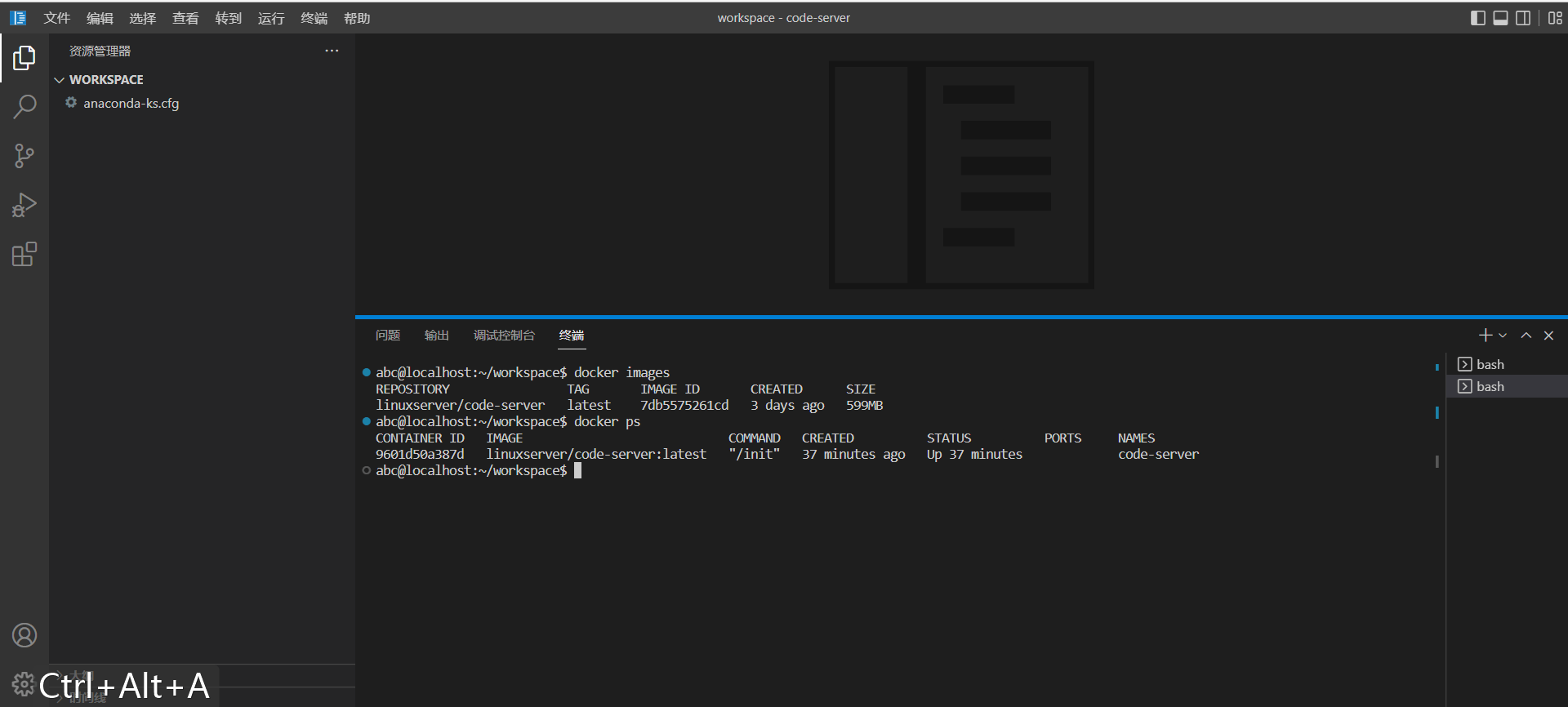Collapse the WORKSPACE folder section
Viewport: 1568px width, 707px height.
point(60,80)
